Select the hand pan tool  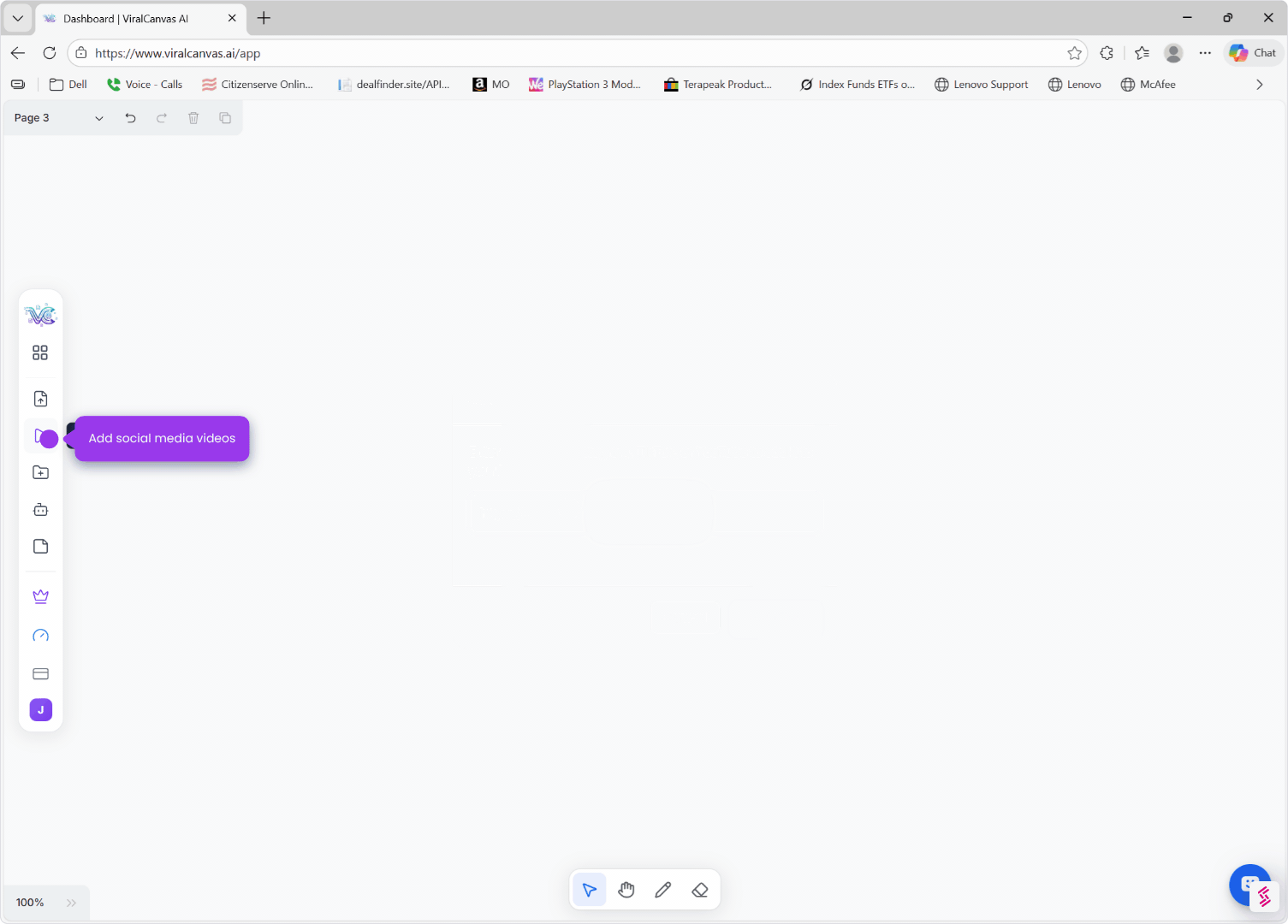pyautogui.click(x=626, y=890)
